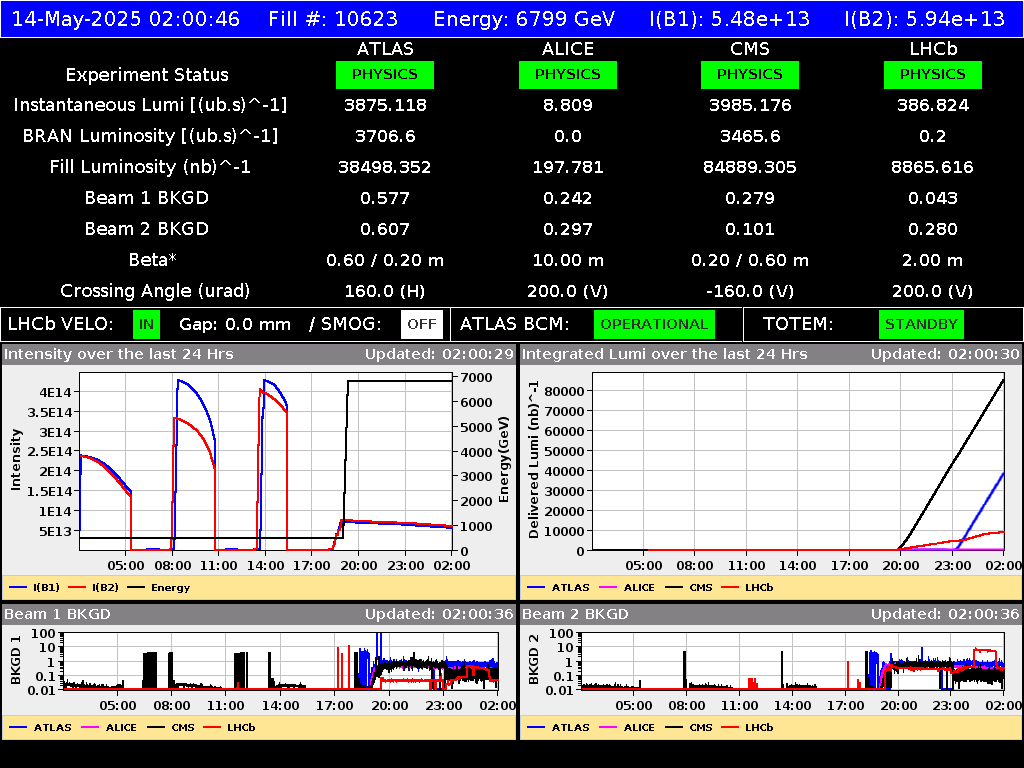This screenshot has width=1024, height=768.
Task: Select the blue I(B1) legend entry
Action: point(35,588)
